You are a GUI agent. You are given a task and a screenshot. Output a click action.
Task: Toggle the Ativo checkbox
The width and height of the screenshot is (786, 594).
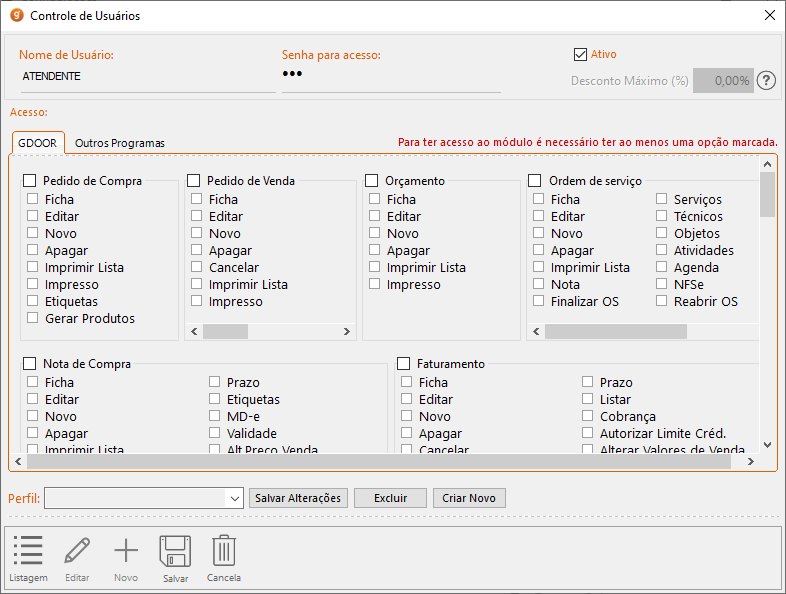[580, 54]
